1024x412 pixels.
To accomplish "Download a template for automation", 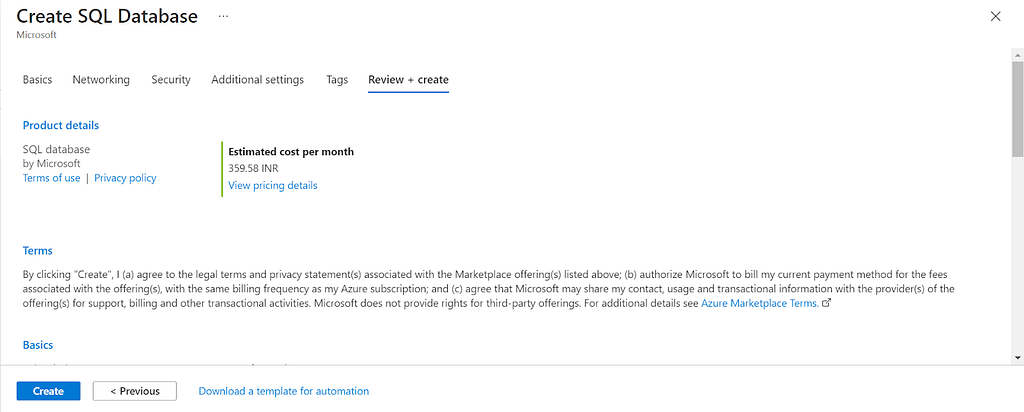I will (283, 391).
